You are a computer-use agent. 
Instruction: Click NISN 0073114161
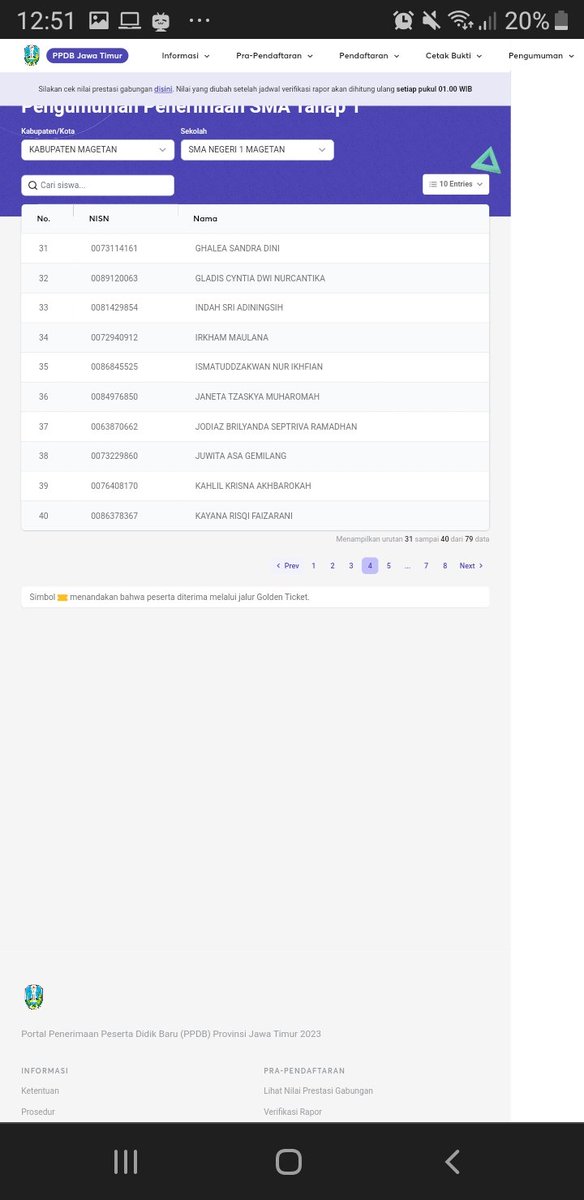(x=114, y=248)
